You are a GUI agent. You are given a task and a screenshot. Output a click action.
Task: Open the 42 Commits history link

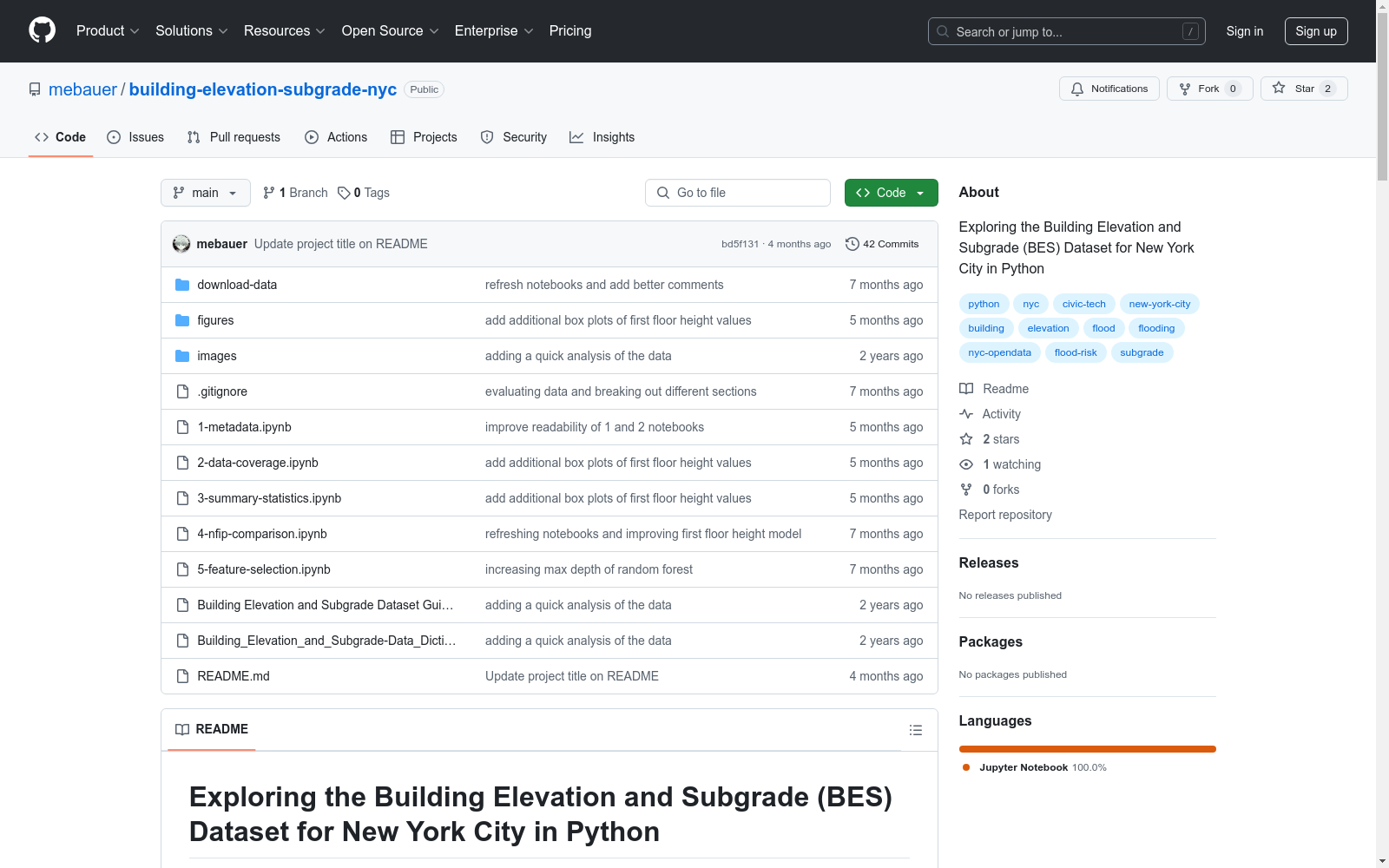coord(882,244)
